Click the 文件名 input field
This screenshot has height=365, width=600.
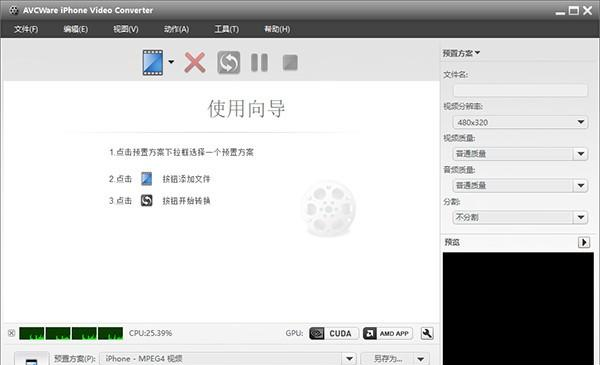pos(520,91)
